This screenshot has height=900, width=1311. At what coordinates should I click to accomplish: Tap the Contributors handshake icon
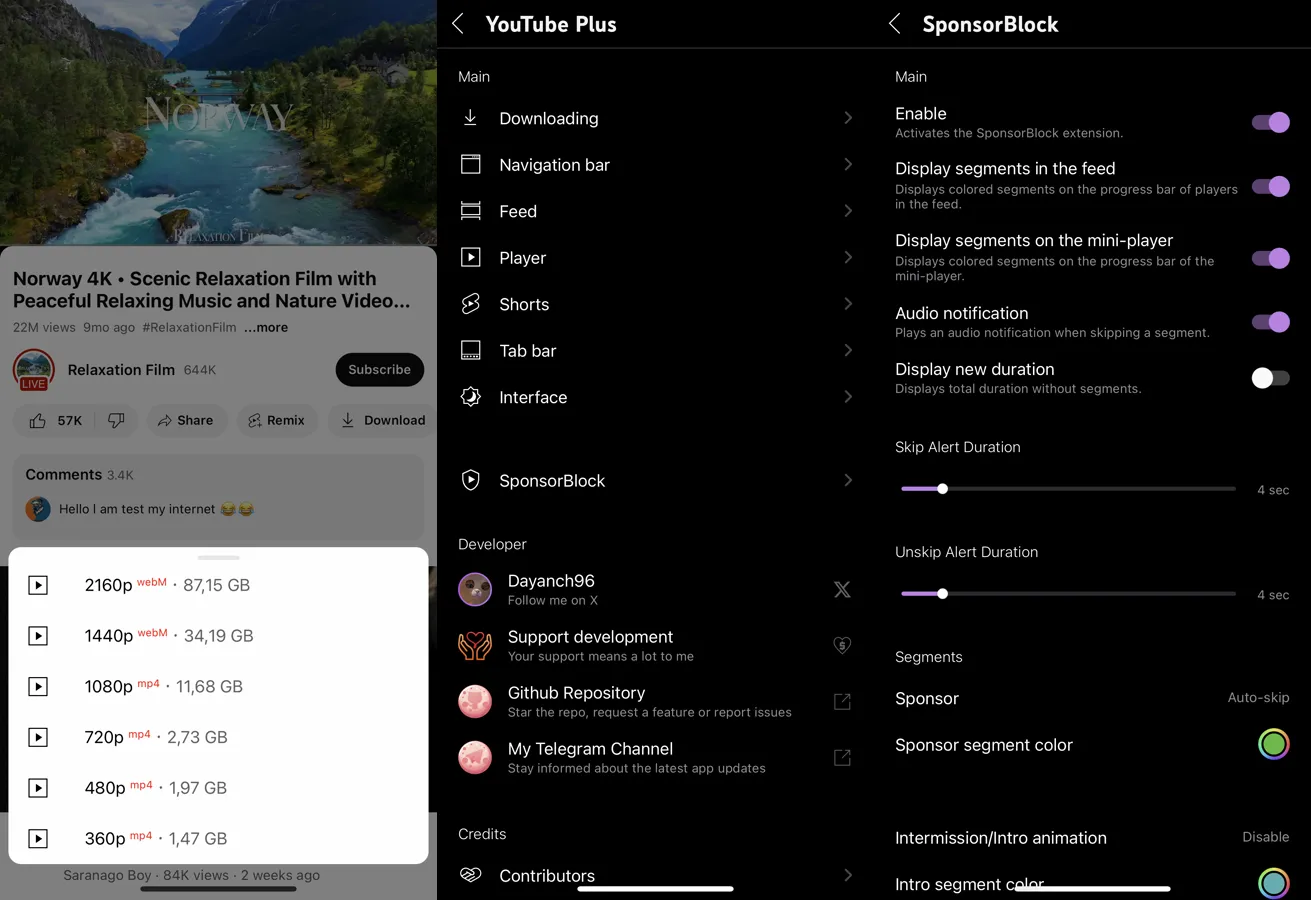470,875
